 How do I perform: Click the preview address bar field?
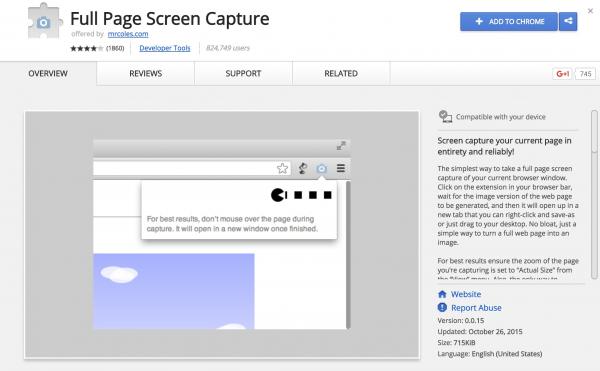pyautogui.click(x=192, y=168)
